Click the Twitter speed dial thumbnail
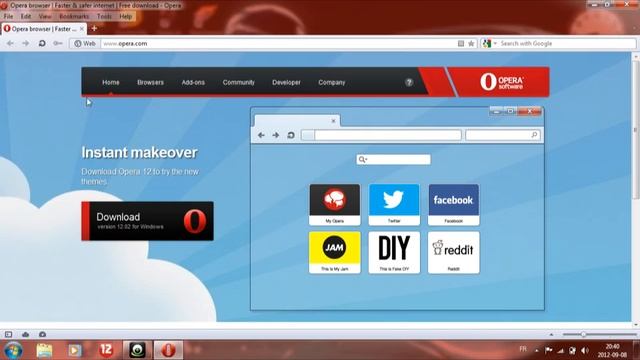This screenshot has height=360, width=640. click(394, 204)
